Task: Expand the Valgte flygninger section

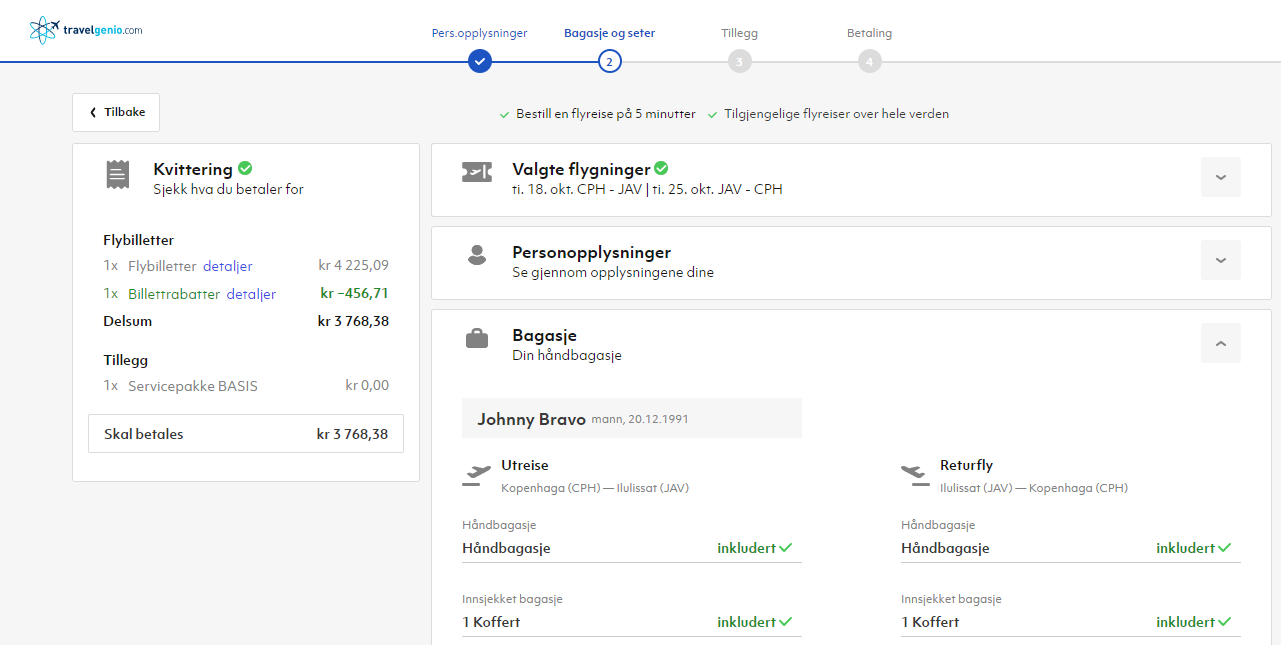Action: point(1220,177)
